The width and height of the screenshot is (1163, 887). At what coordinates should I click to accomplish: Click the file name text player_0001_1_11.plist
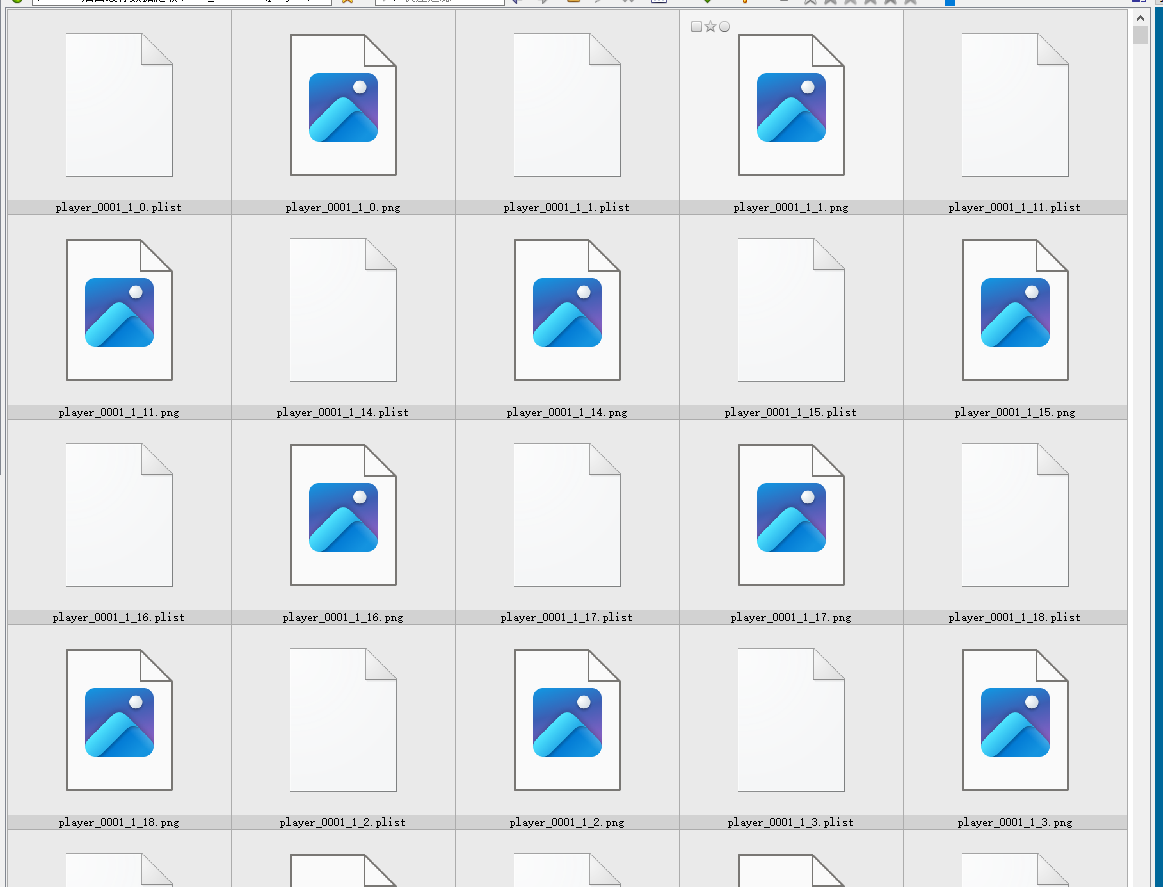point(1015,208)
